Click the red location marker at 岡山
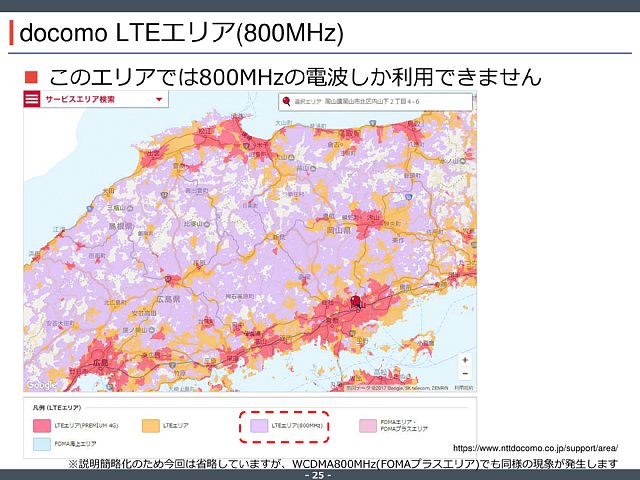 (356, 302)
